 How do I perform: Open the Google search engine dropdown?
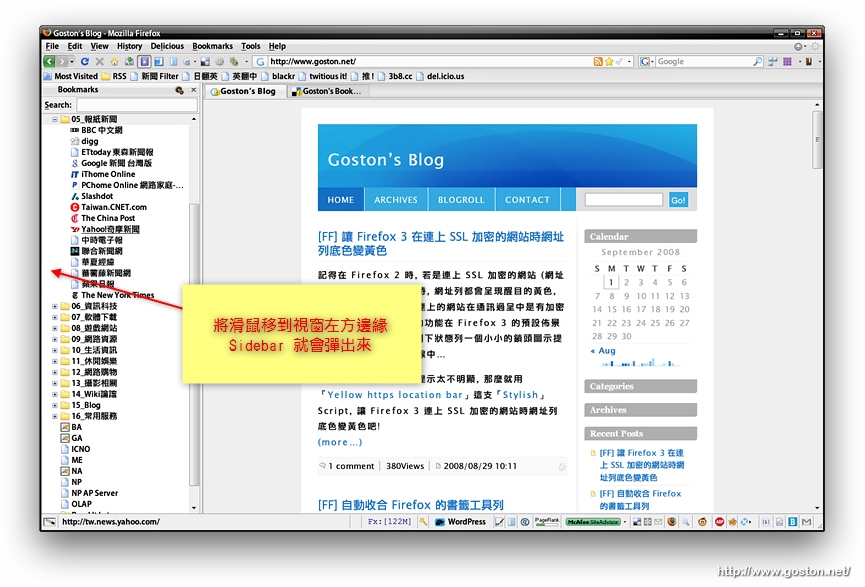coord(646,61)
